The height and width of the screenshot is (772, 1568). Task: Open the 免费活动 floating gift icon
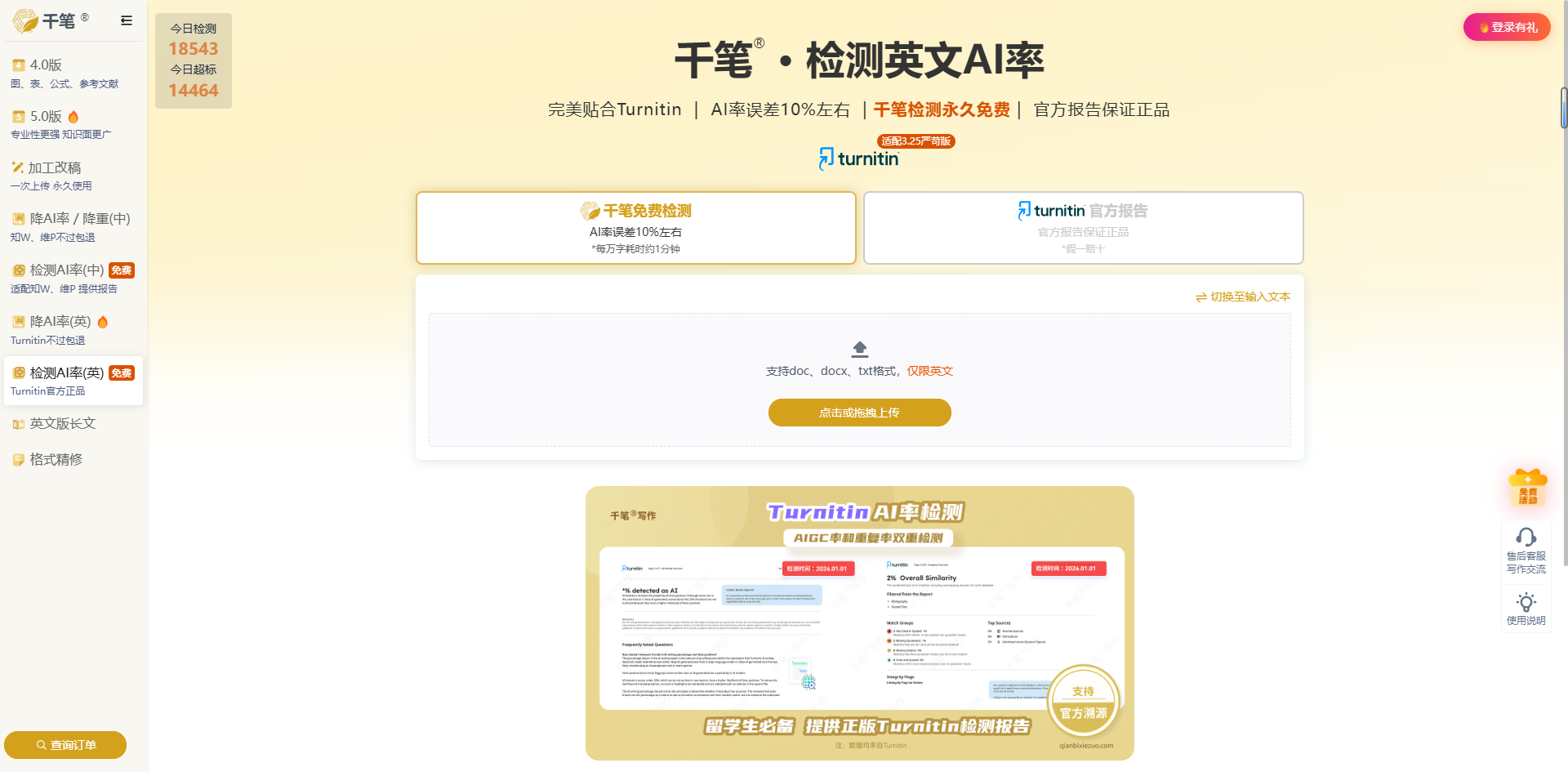(1527, 488)
